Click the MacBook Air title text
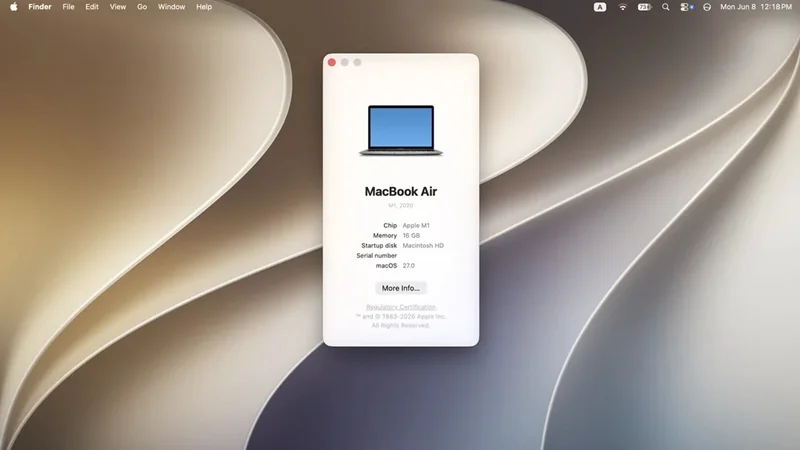800x450 pixels. (x=401, y=191)
